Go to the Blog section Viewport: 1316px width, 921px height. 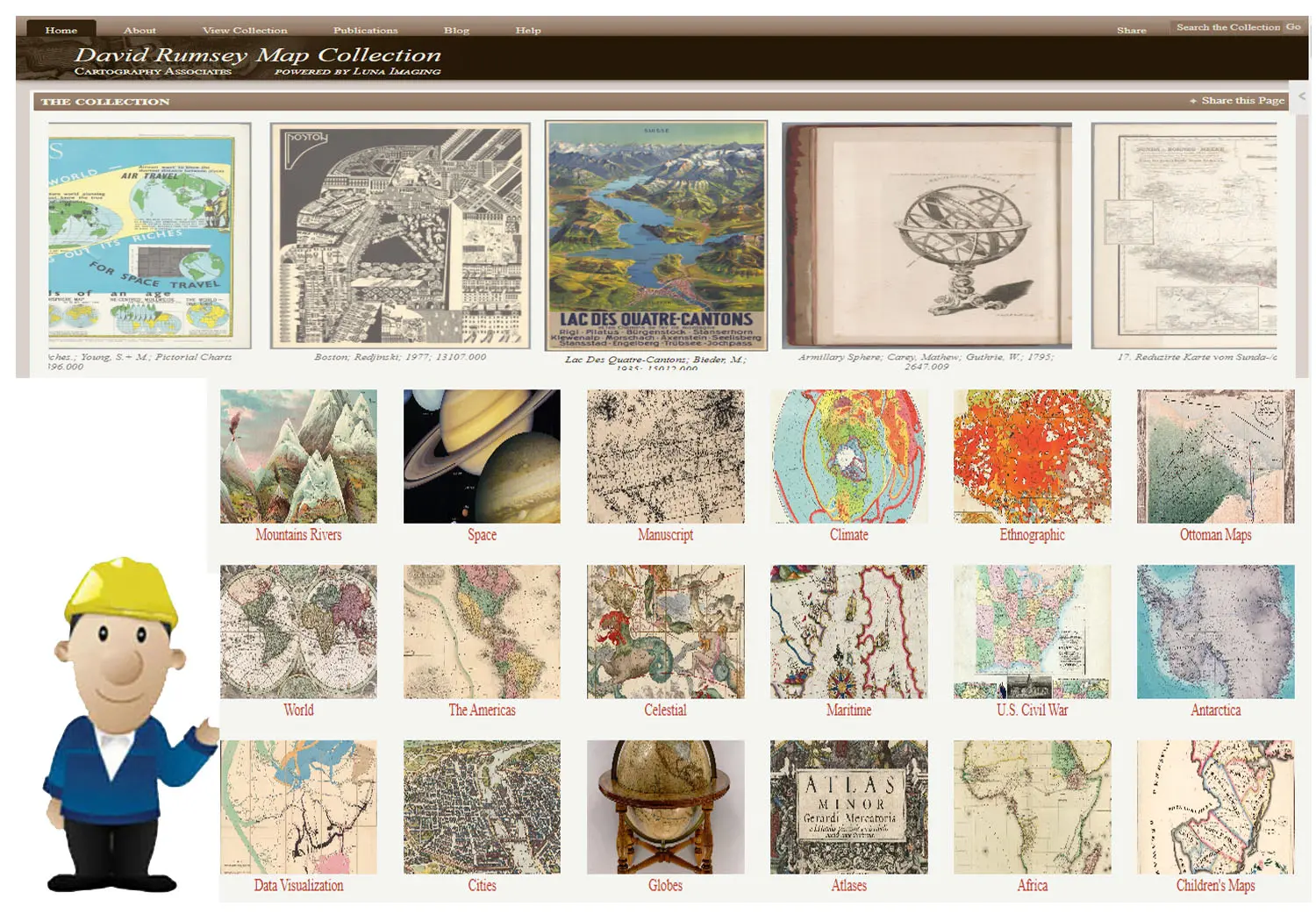pyautogui.click(x=456, y=29)
